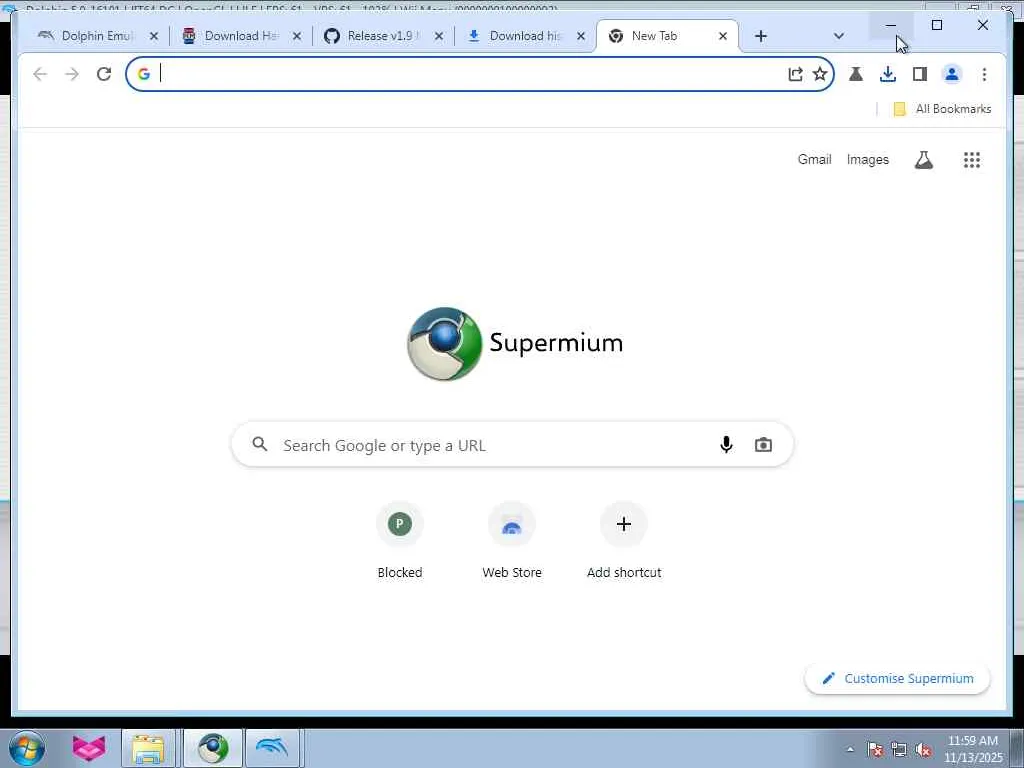
Task: Close the Download He... tab
Action: click(x=296, y=36)
